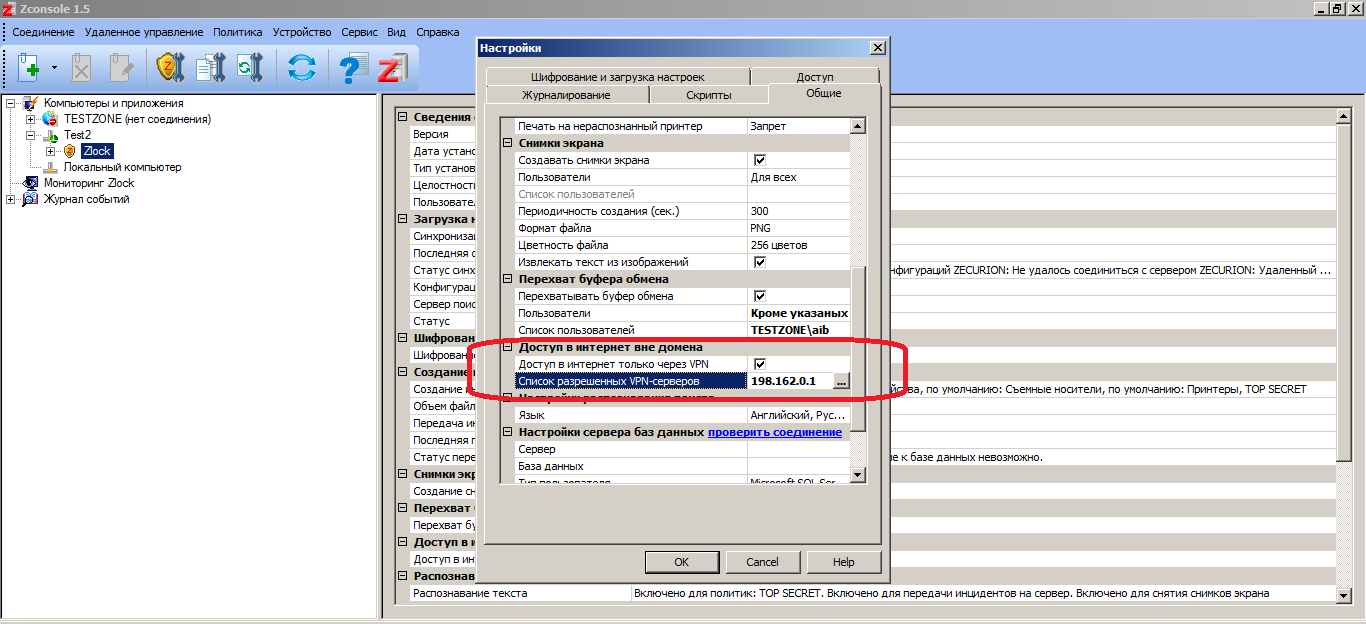Click the Test2 computer icon in tree
The height and width of the screenshot is (624, 1366).
coord(50,135)
